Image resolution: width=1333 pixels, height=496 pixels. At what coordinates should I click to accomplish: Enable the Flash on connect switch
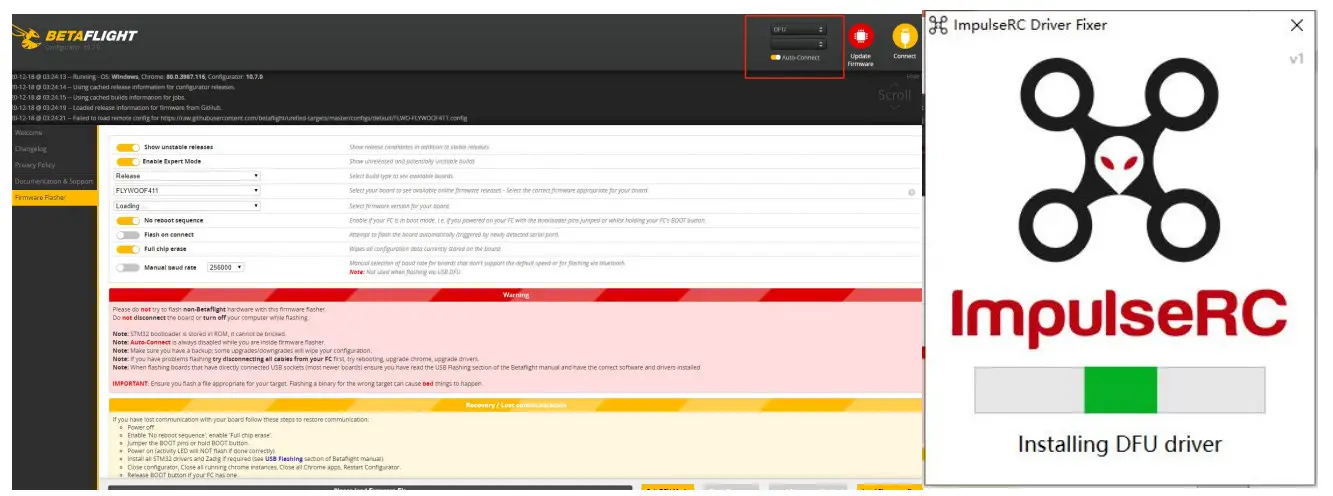point(128,235)
